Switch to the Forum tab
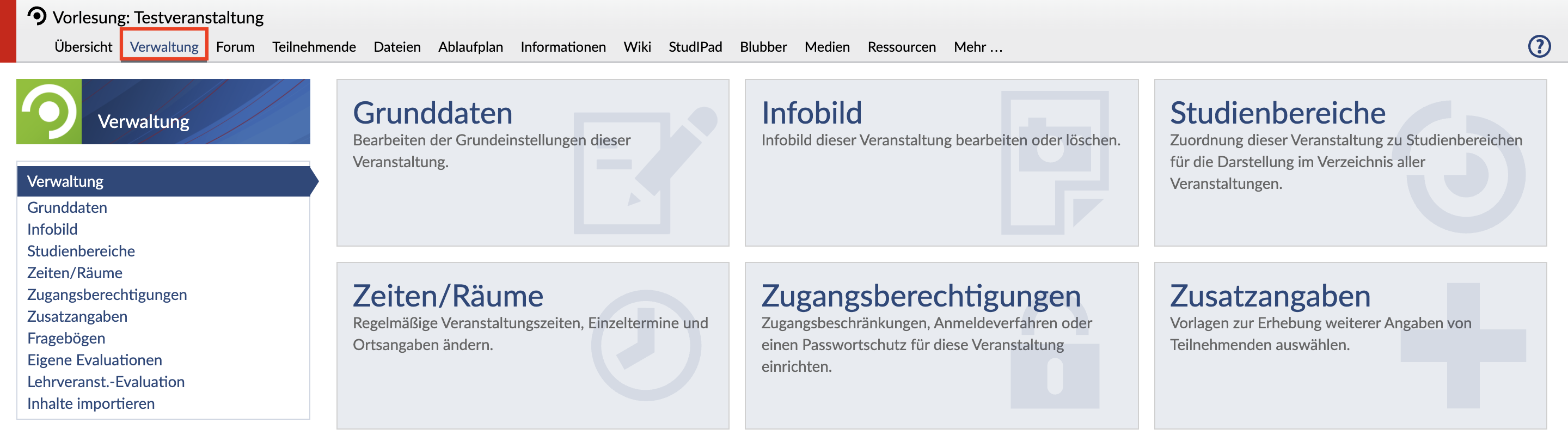 [x=235, y=47]
